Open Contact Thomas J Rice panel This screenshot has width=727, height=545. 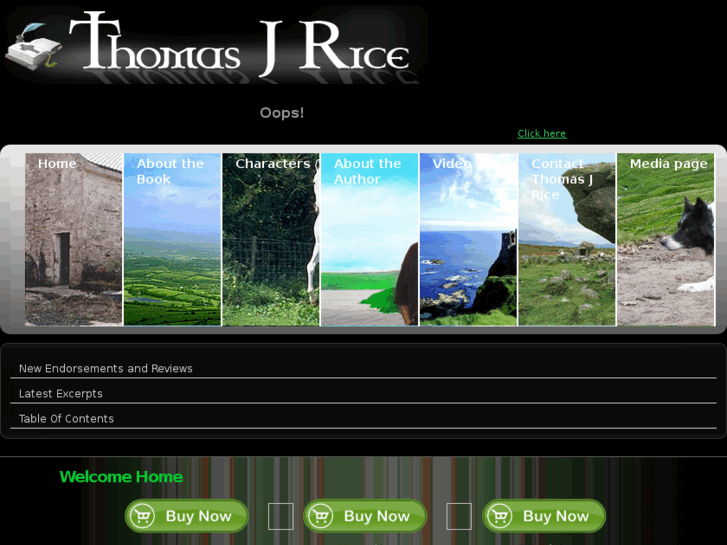point(567,239)
